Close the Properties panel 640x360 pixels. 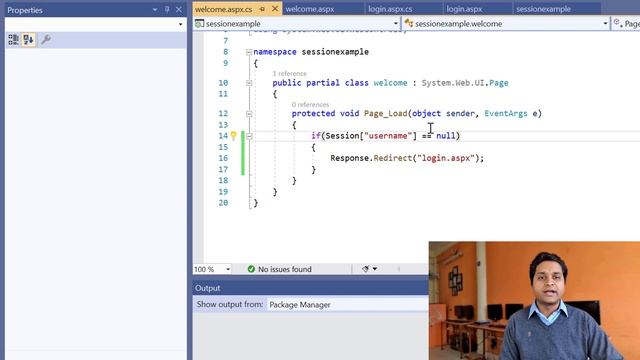[x=179, y=10]
